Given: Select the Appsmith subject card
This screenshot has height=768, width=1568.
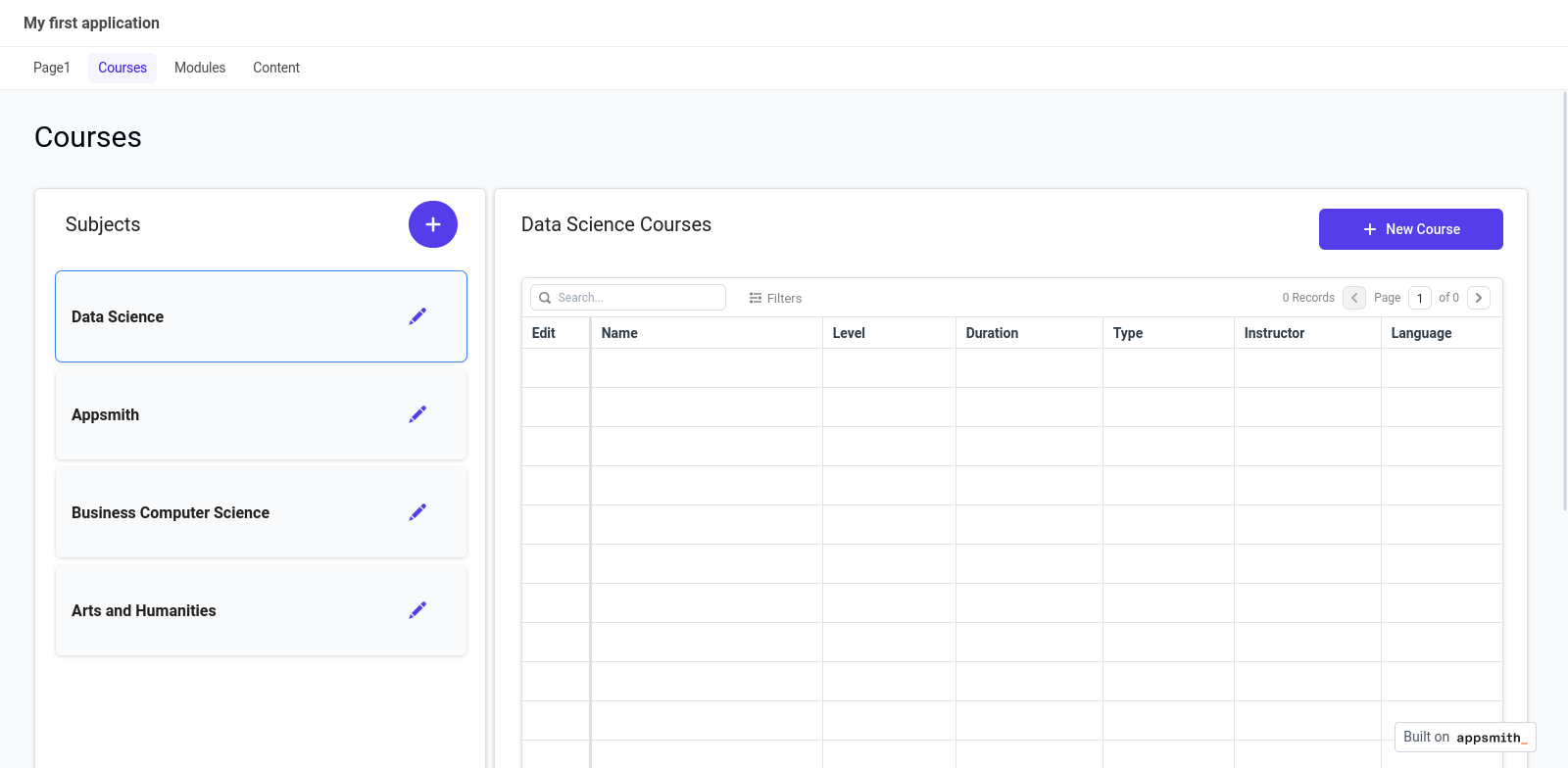Looking at the screenshot, I should pyautogui.click(x=225, y=414).
